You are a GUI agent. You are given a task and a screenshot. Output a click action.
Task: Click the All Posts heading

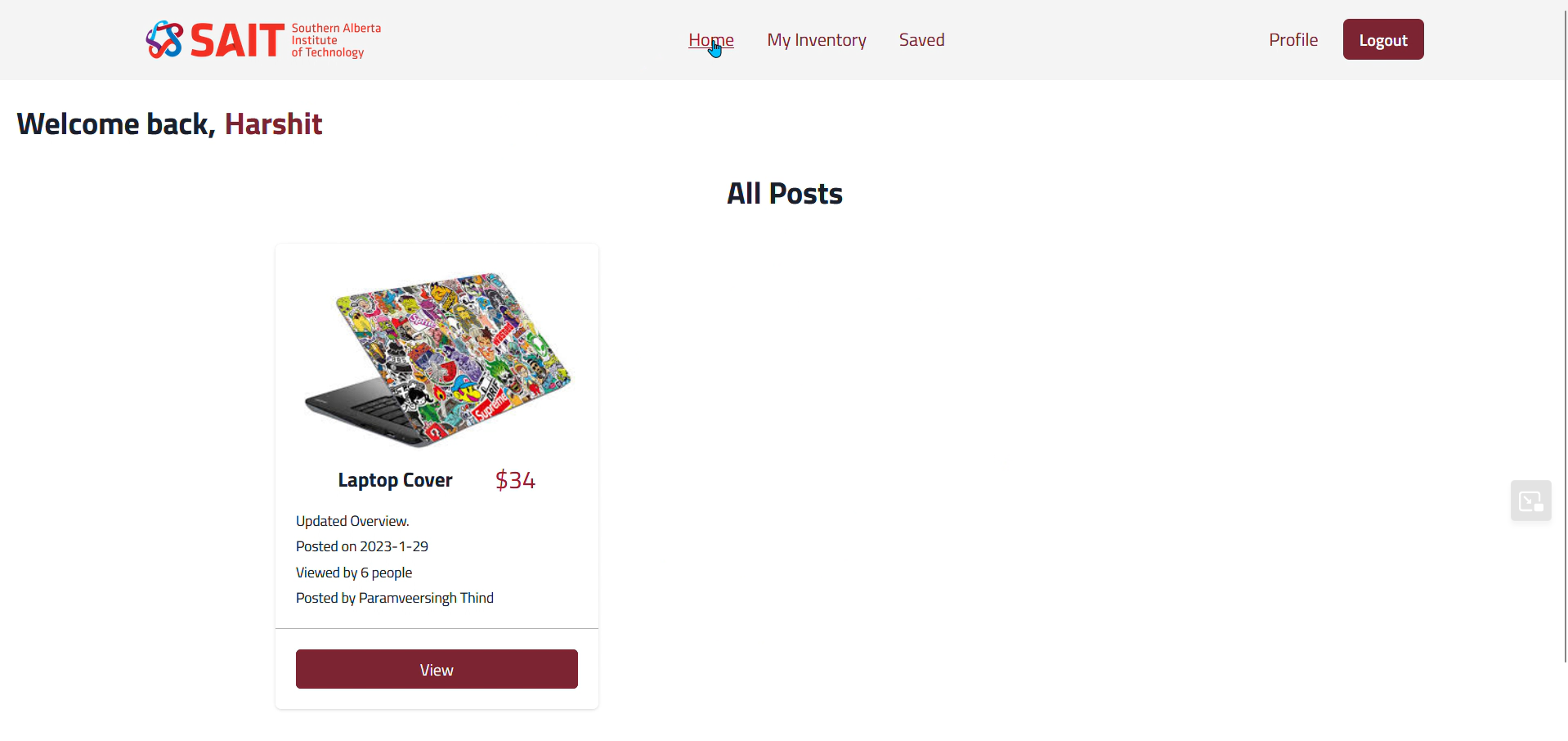pos(784,194)
